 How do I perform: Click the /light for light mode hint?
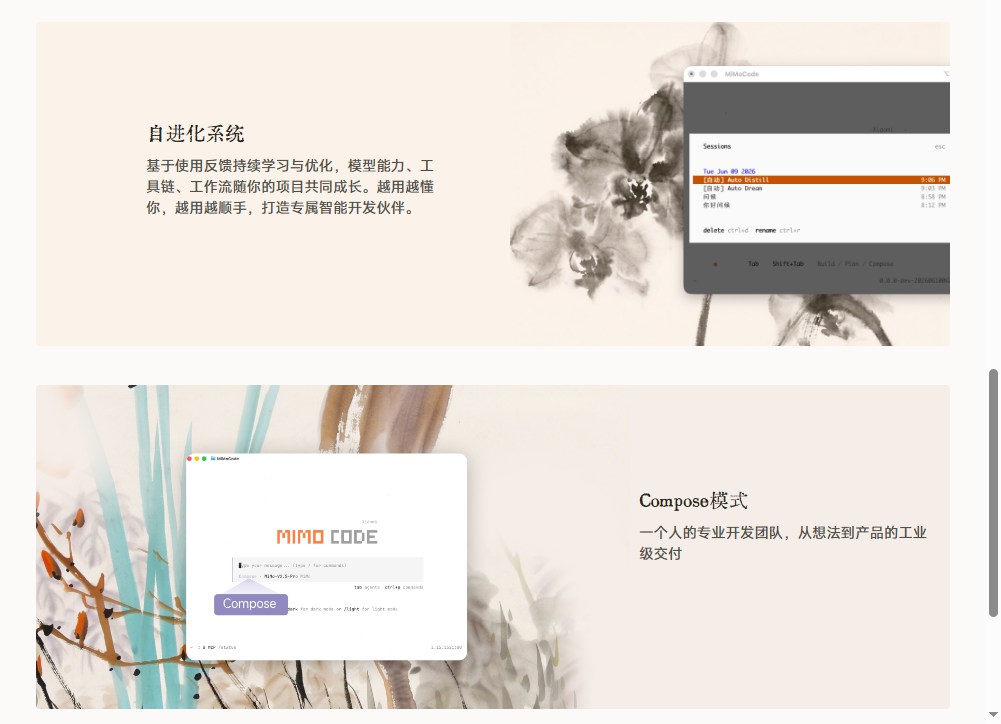[371, 609]
